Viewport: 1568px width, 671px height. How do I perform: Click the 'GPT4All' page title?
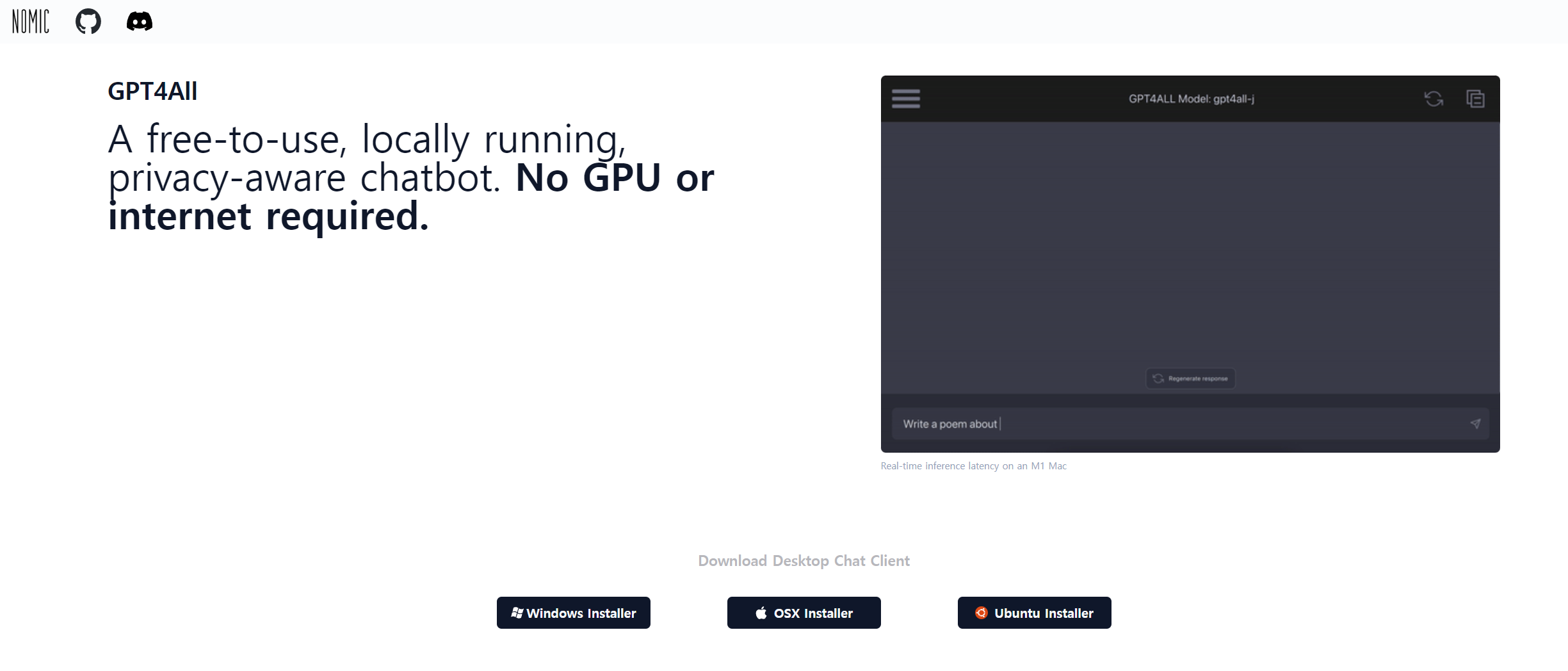152,91
